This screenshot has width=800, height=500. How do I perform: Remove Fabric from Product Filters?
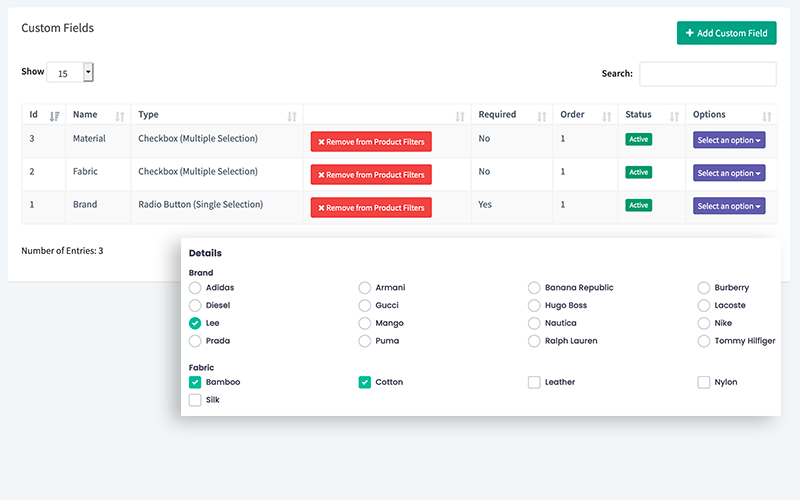371,174
